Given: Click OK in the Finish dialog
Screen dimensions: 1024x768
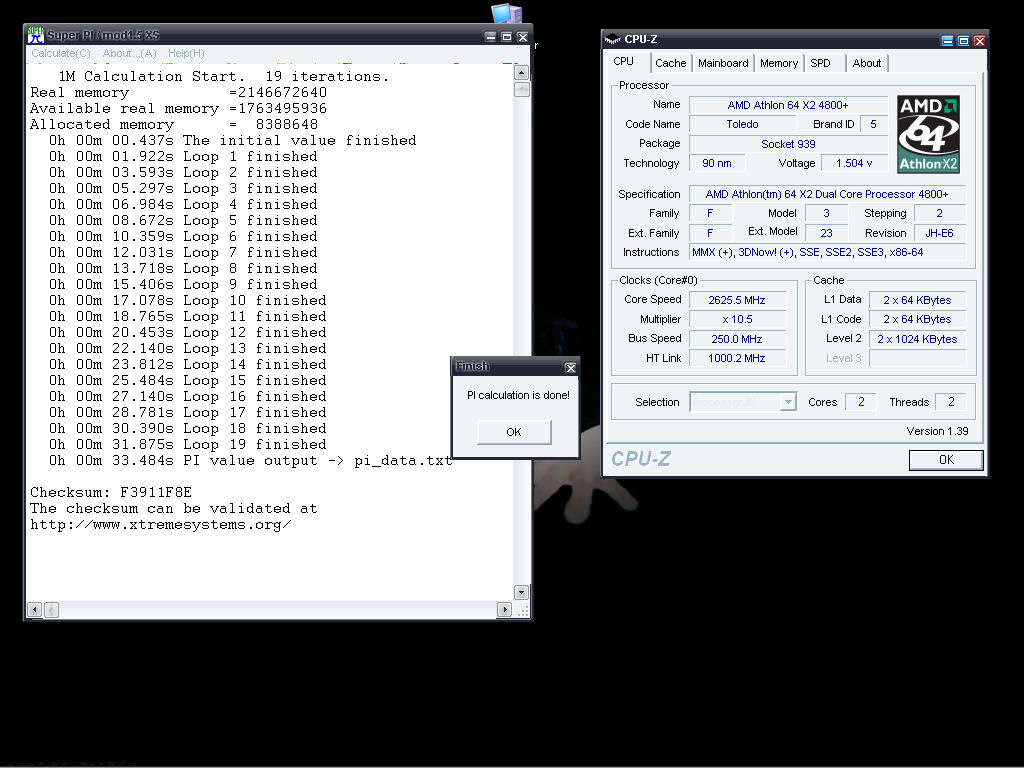Looking at the screenshot, I should coord(514,432).
